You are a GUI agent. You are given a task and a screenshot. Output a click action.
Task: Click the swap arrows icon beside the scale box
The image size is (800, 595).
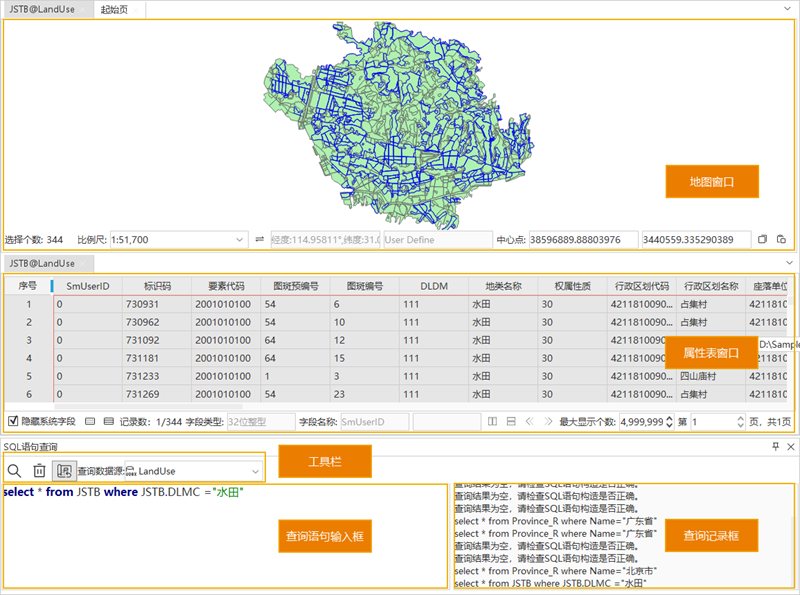[260, 240]
